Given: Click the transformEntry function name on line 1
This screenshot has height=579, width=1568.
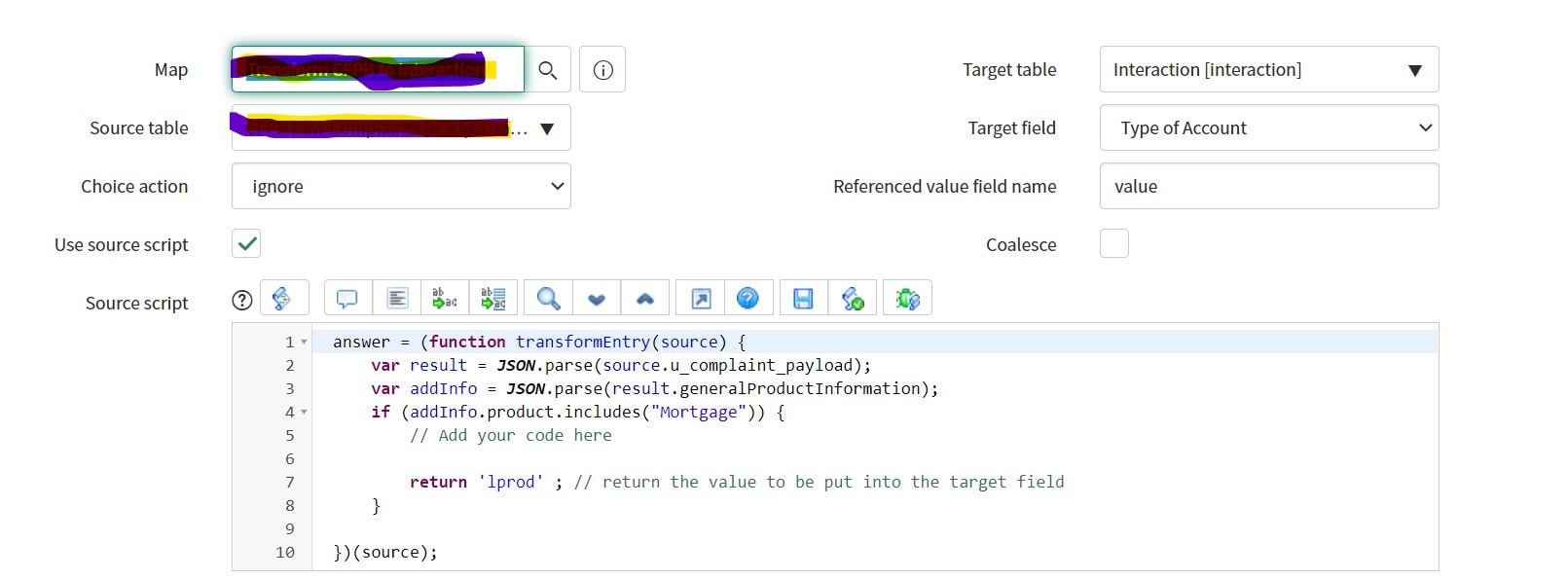Looking at the screenshot, I should tap(583, 342).
